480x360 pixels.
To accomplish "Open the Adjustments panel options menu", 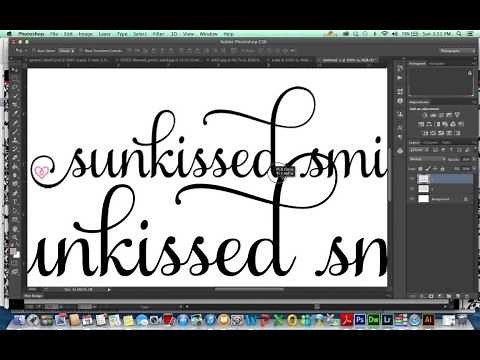I will coord(474,102).
